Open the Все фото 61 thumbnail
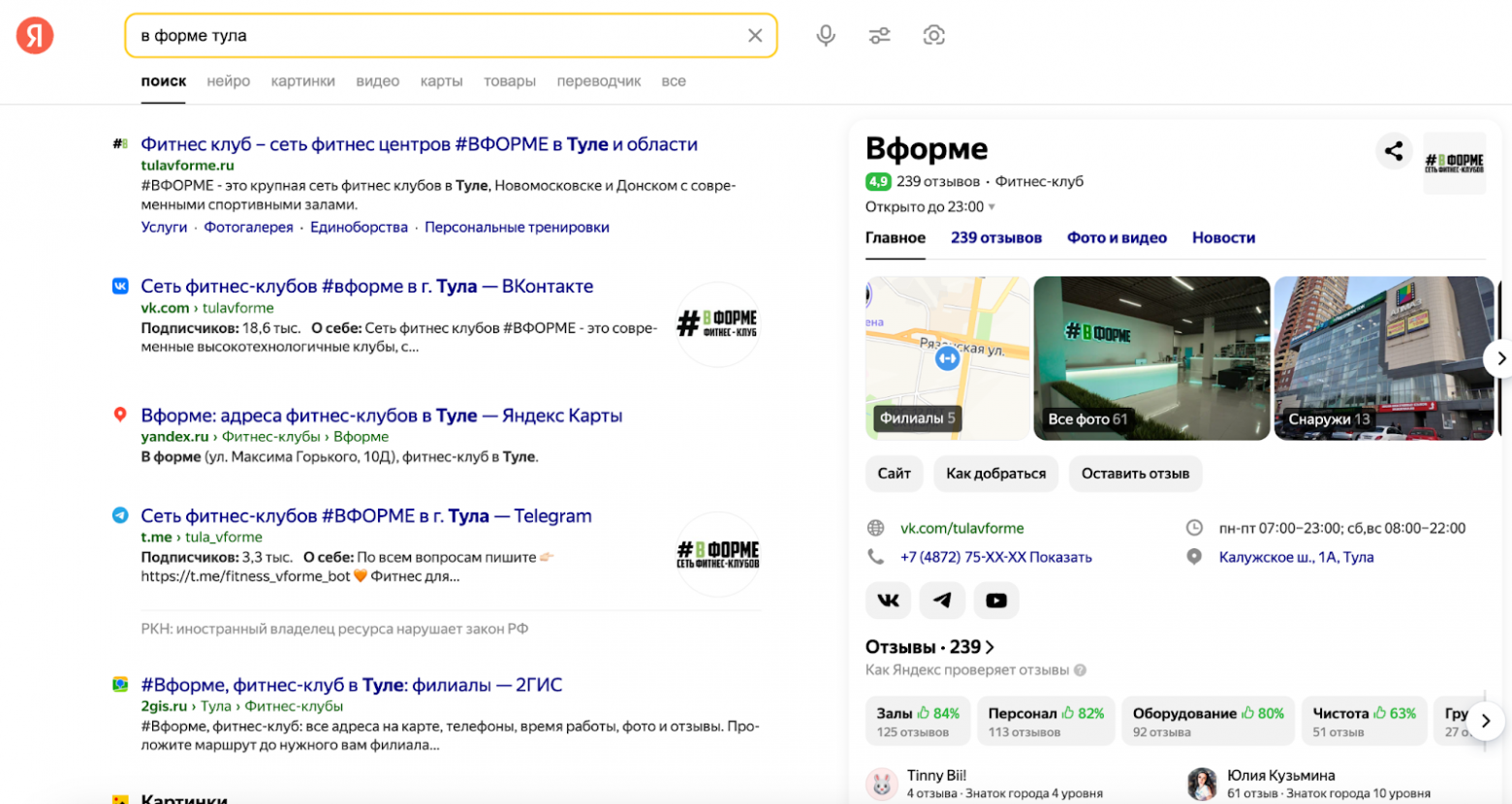This screenshot has width=1512, height=804. pos(1151,358)
